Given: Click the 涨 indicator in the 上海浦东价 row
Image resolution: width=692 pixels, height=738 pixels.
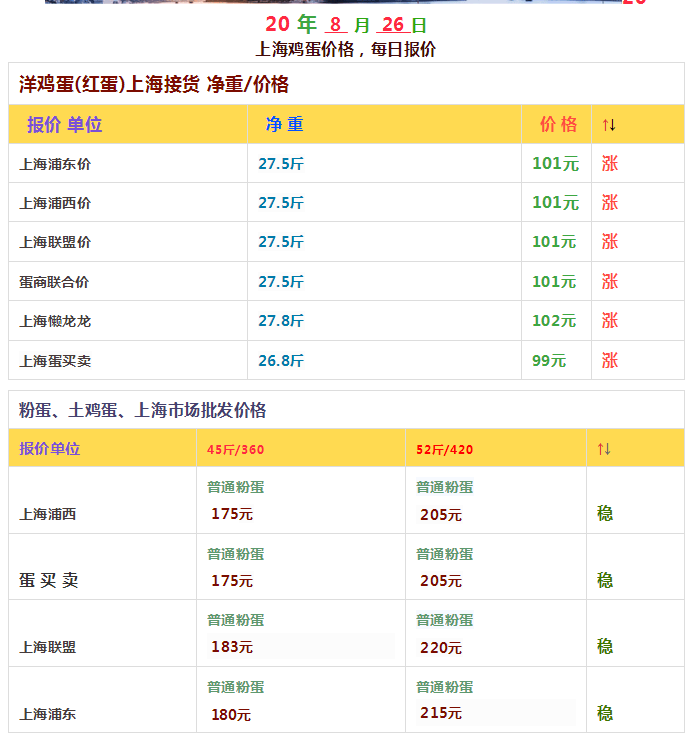Looking at the screenshot, I should (x=609, y=164).
